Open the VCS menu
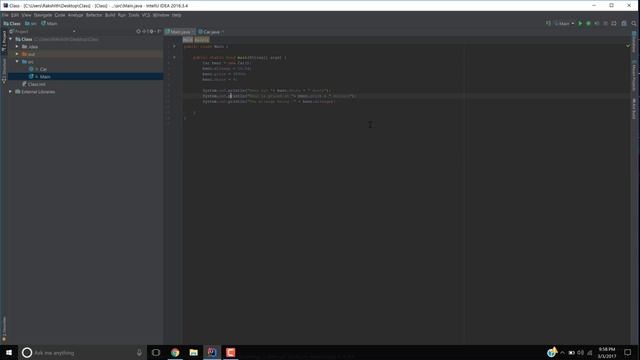 (146, 15)
